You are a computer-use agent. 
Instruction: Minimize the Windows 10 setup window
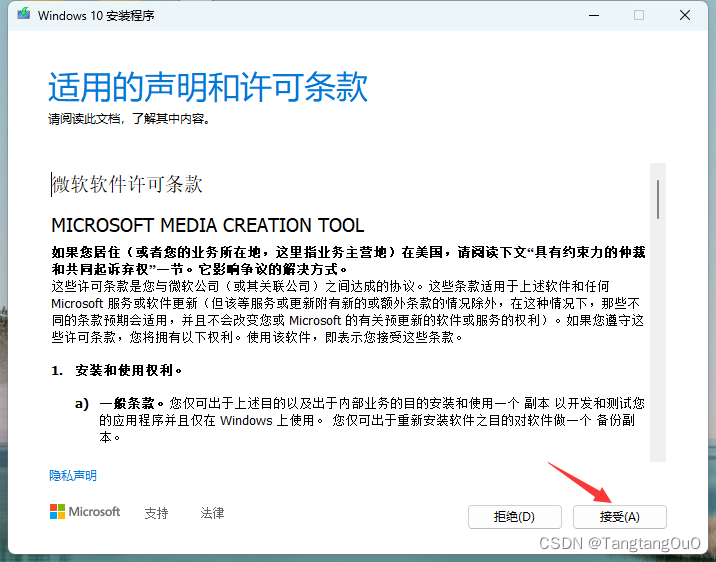pyautogui.click(x=594, y=15)
